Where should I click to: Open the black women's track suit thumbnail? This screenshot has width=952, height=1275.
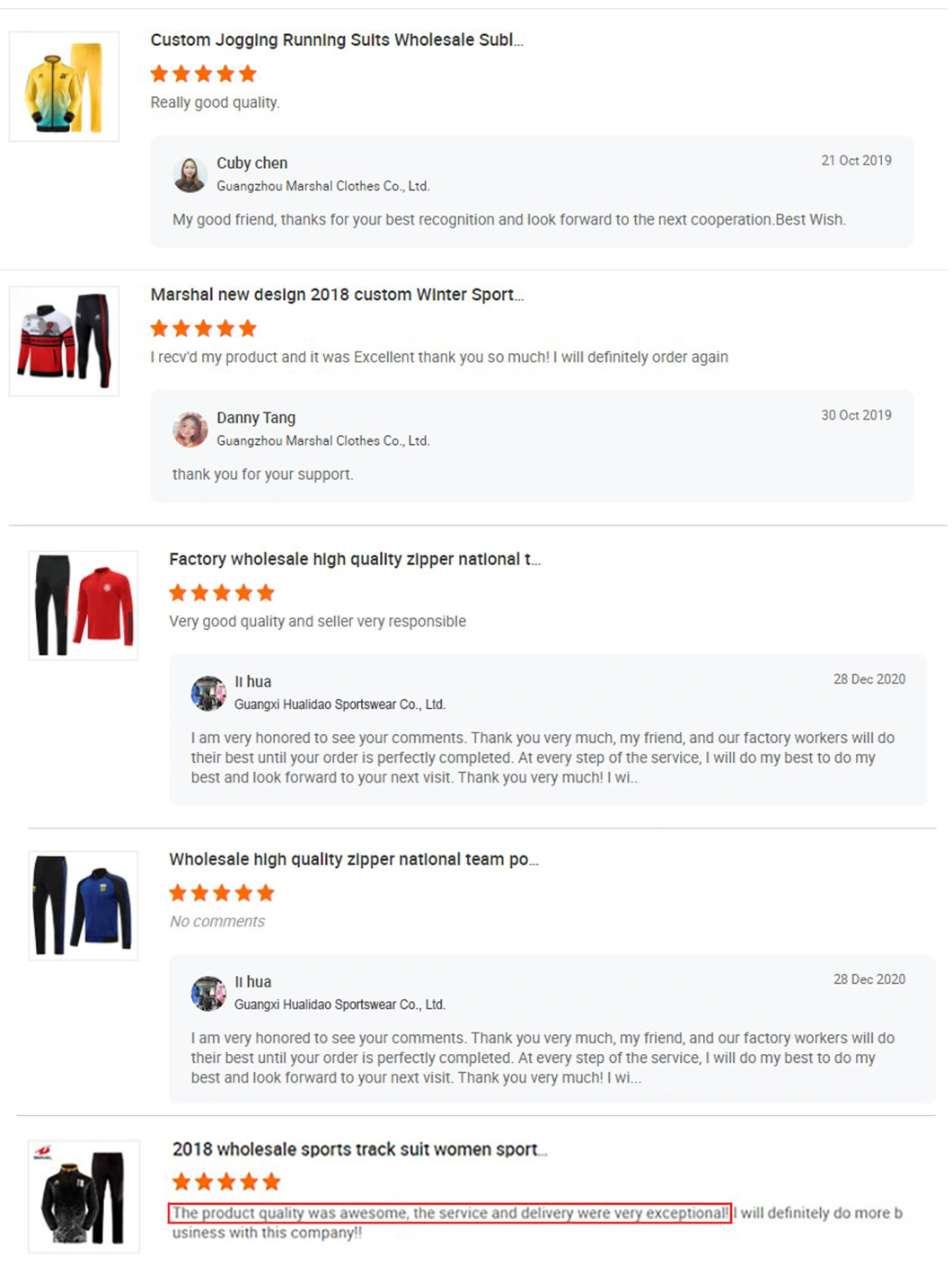pos(84,1197)
